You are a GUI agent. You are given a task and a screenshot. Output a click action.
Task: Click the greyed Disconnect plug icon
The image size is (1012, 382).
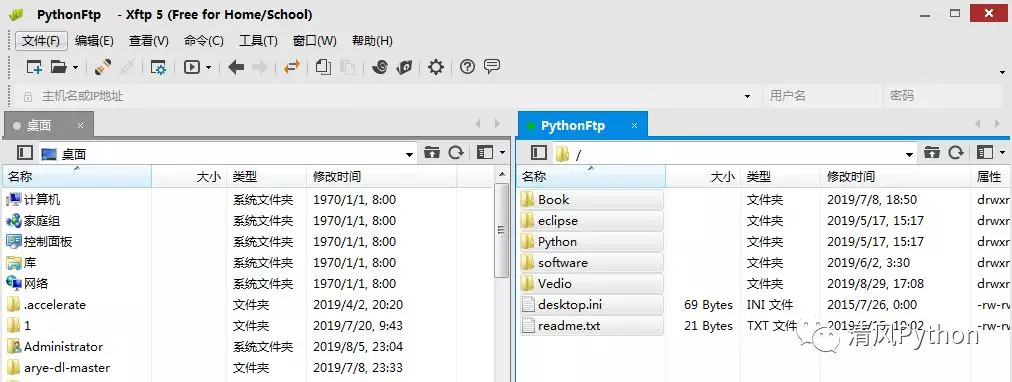pos(127,66)
